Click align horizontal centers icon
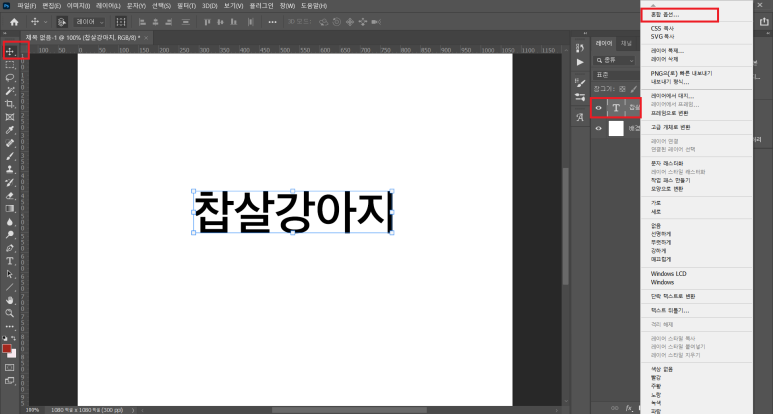 point(156,22)
